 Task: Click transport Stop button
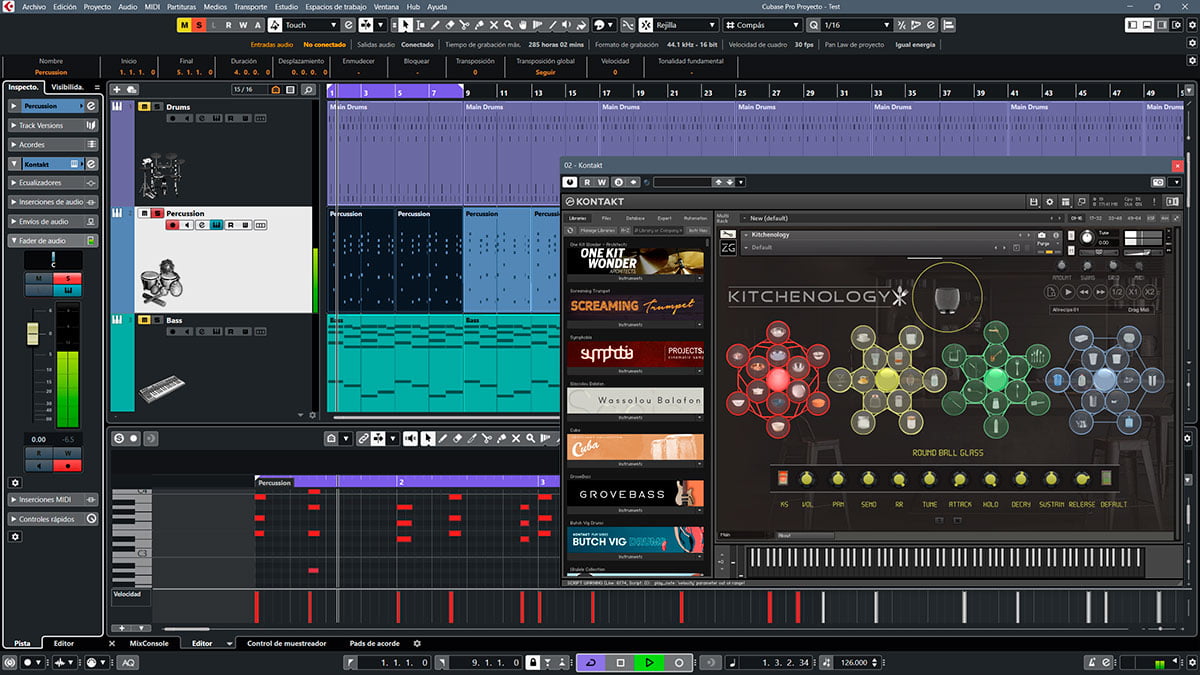coord(620,663)
